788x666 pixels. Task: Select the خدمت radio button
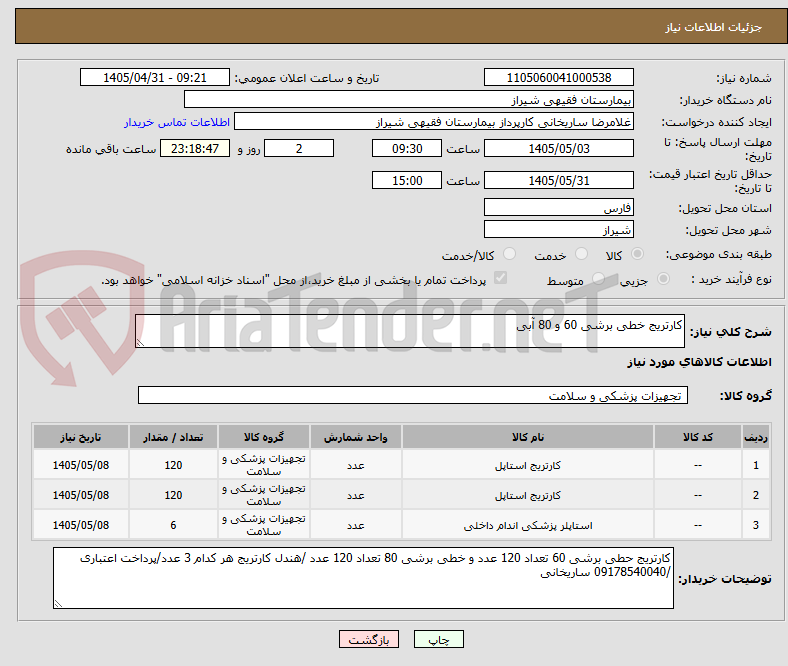point(581,254)
